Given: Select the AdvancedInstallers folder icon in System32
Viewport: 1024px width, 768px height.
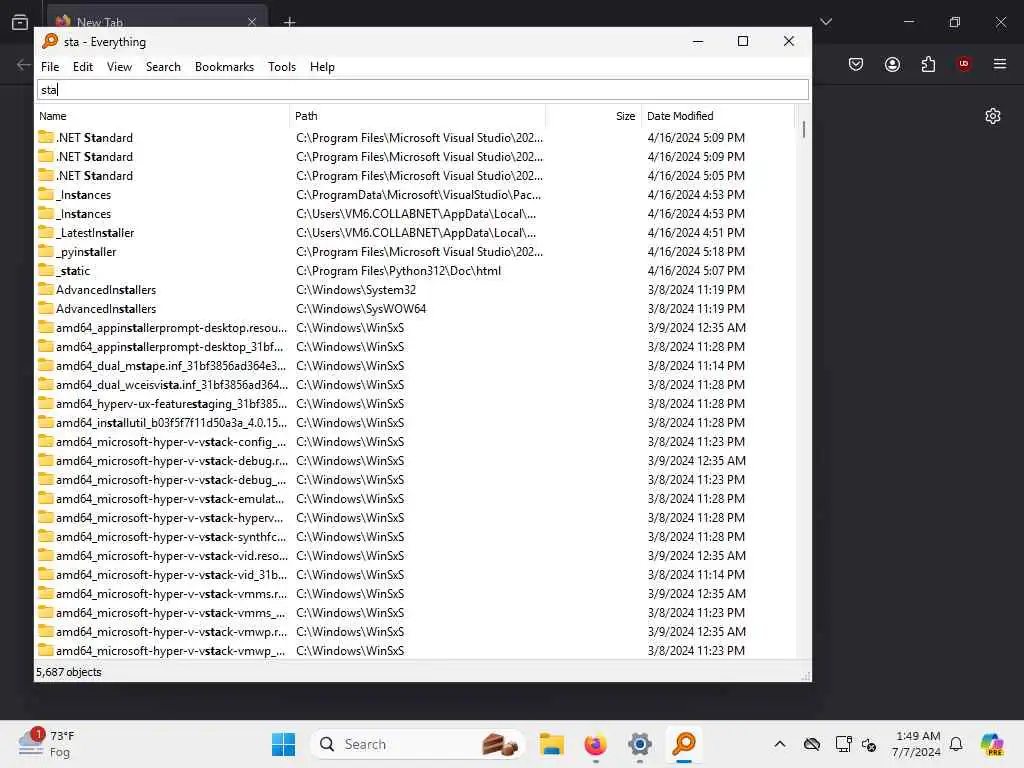Looking at the screenshot, I should (x=46, y=289).
